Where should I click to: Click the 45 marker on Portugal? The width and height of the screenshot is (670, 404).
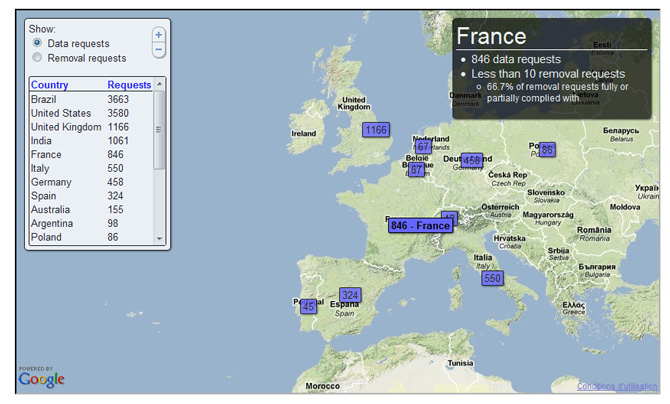click(x=309, y=306)
